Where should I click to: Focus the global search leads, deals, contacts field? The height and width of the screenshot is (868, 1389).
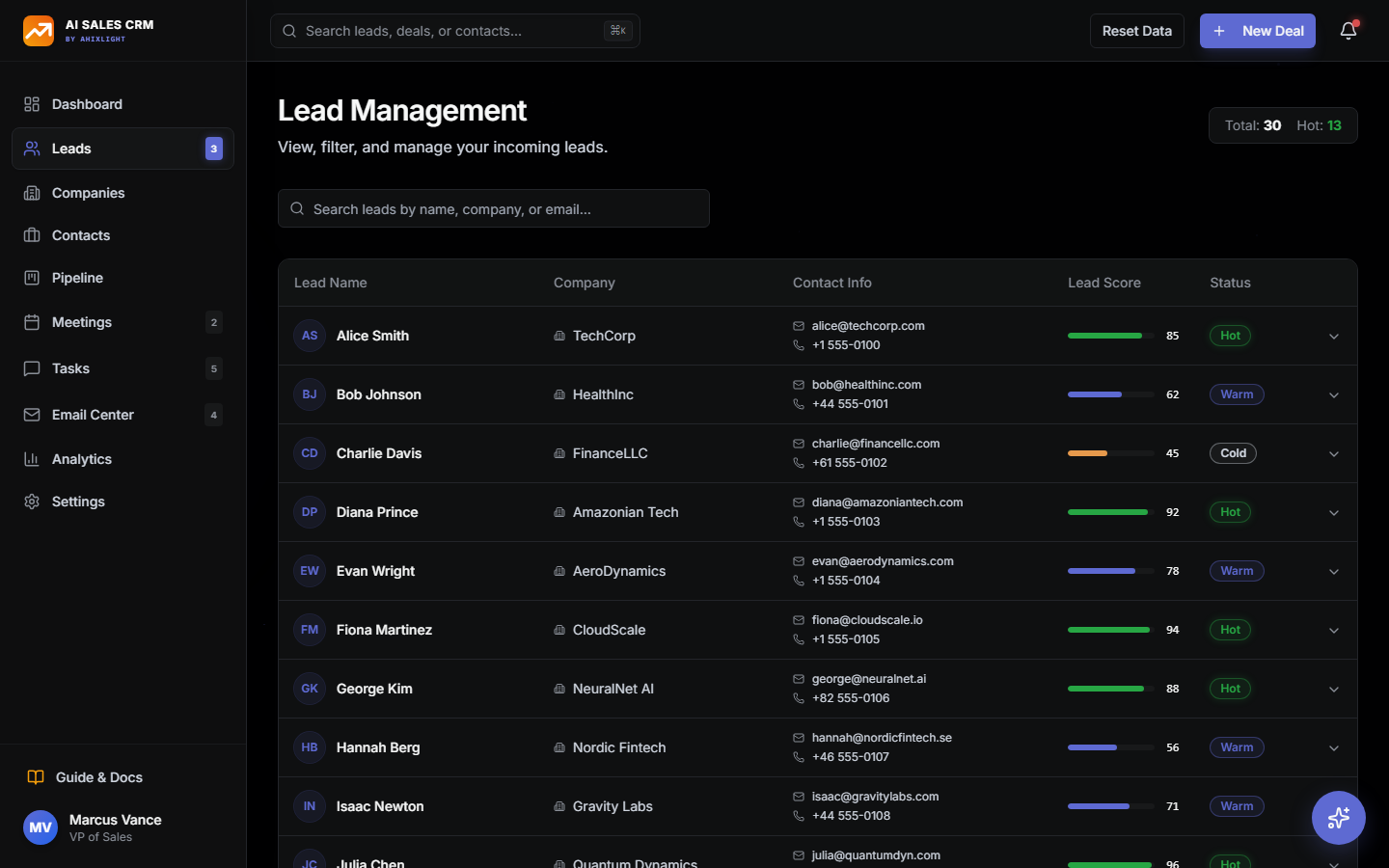[455, 31]
